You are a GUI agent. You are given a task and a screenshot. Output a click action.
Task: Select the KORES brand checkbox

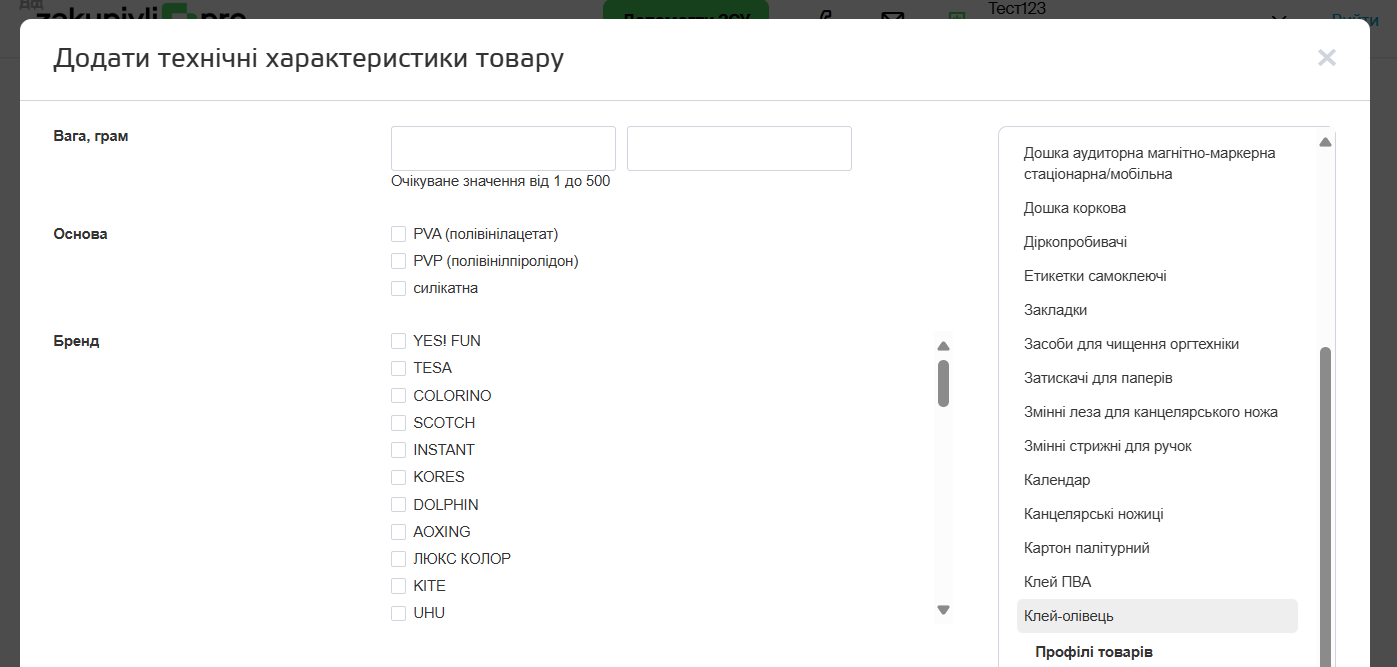[399, 477]
